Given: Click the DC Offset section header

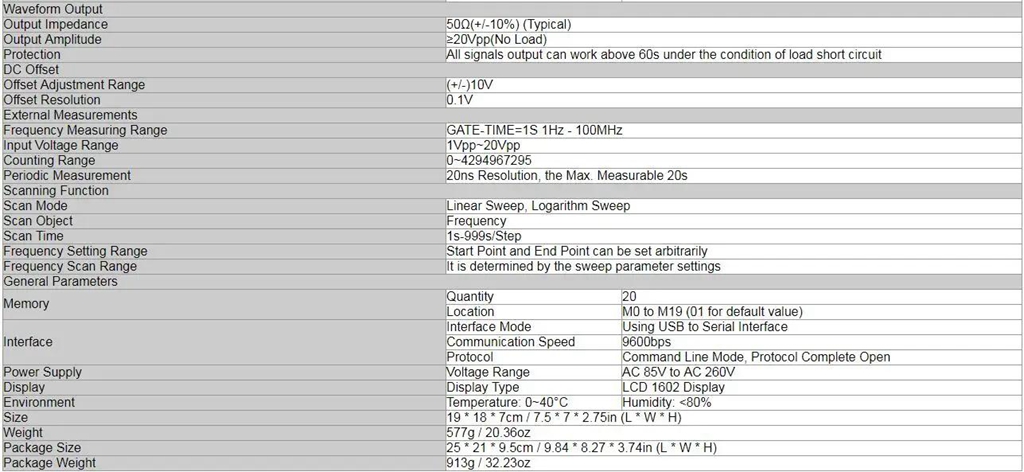Looking at the screenshot, I should pyautogui.click(x=32, y=69).
